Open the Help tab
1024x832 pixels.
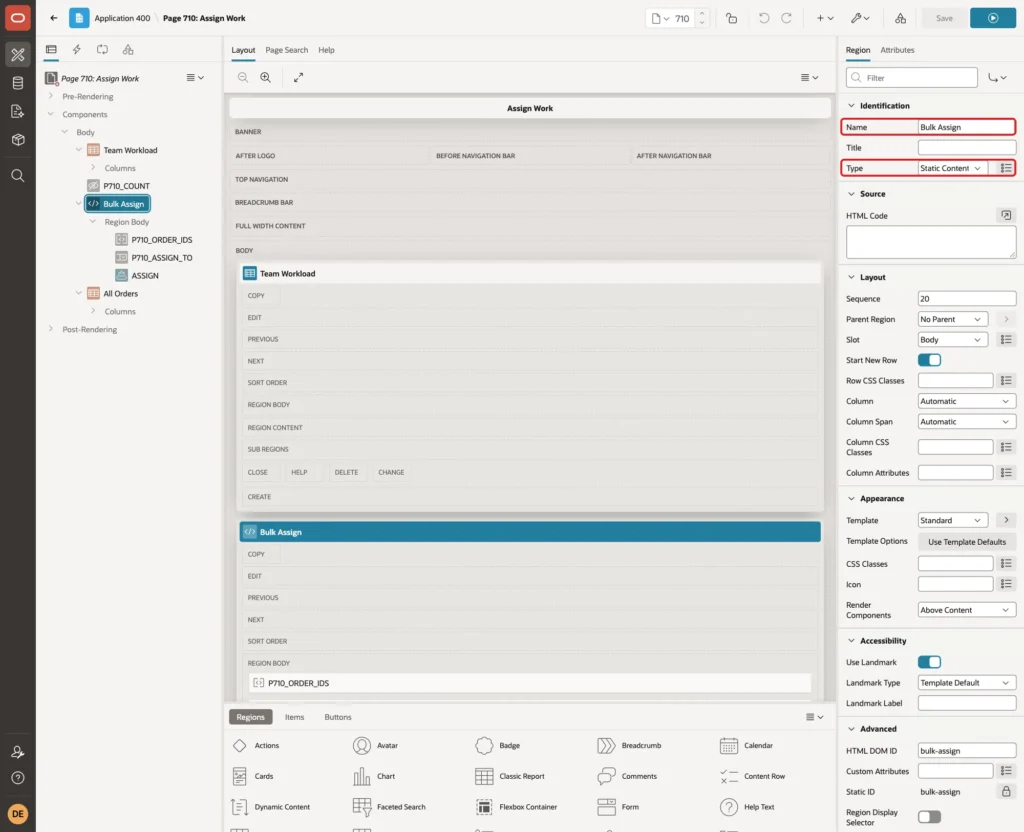[x=326, y=50]
